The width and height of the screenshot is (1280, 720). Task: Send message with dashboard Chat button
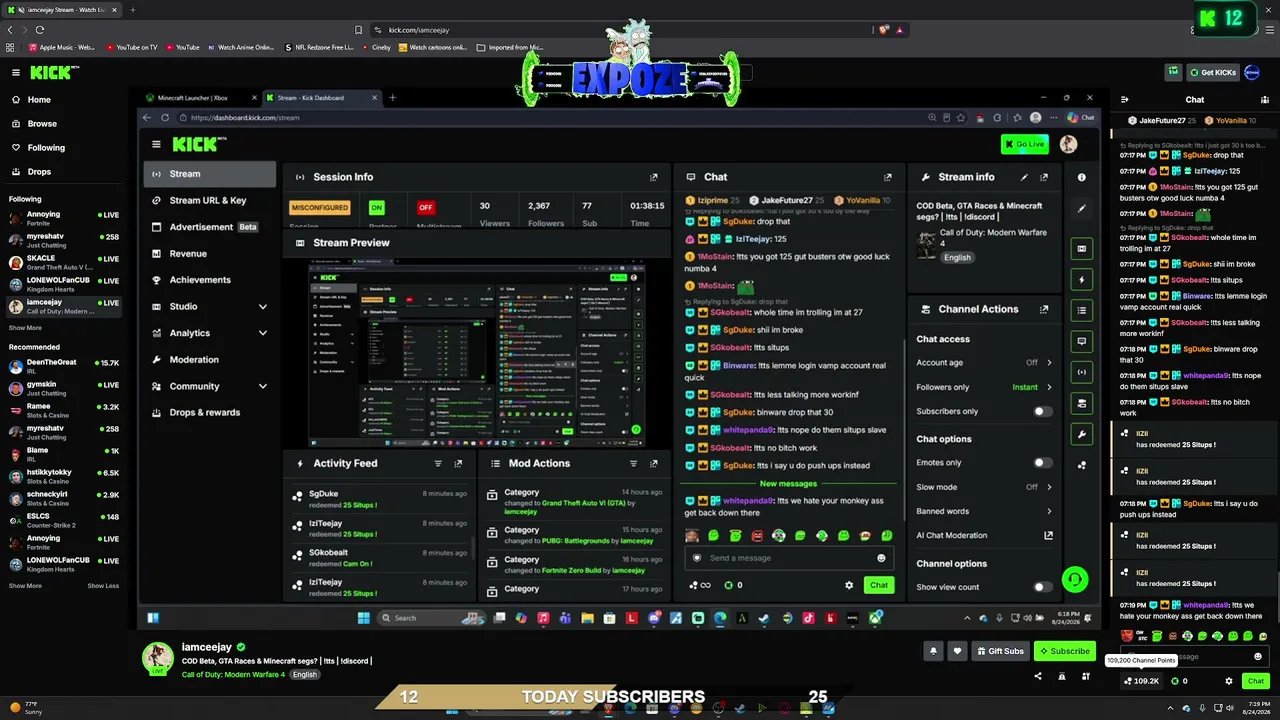tap(879, 585)
